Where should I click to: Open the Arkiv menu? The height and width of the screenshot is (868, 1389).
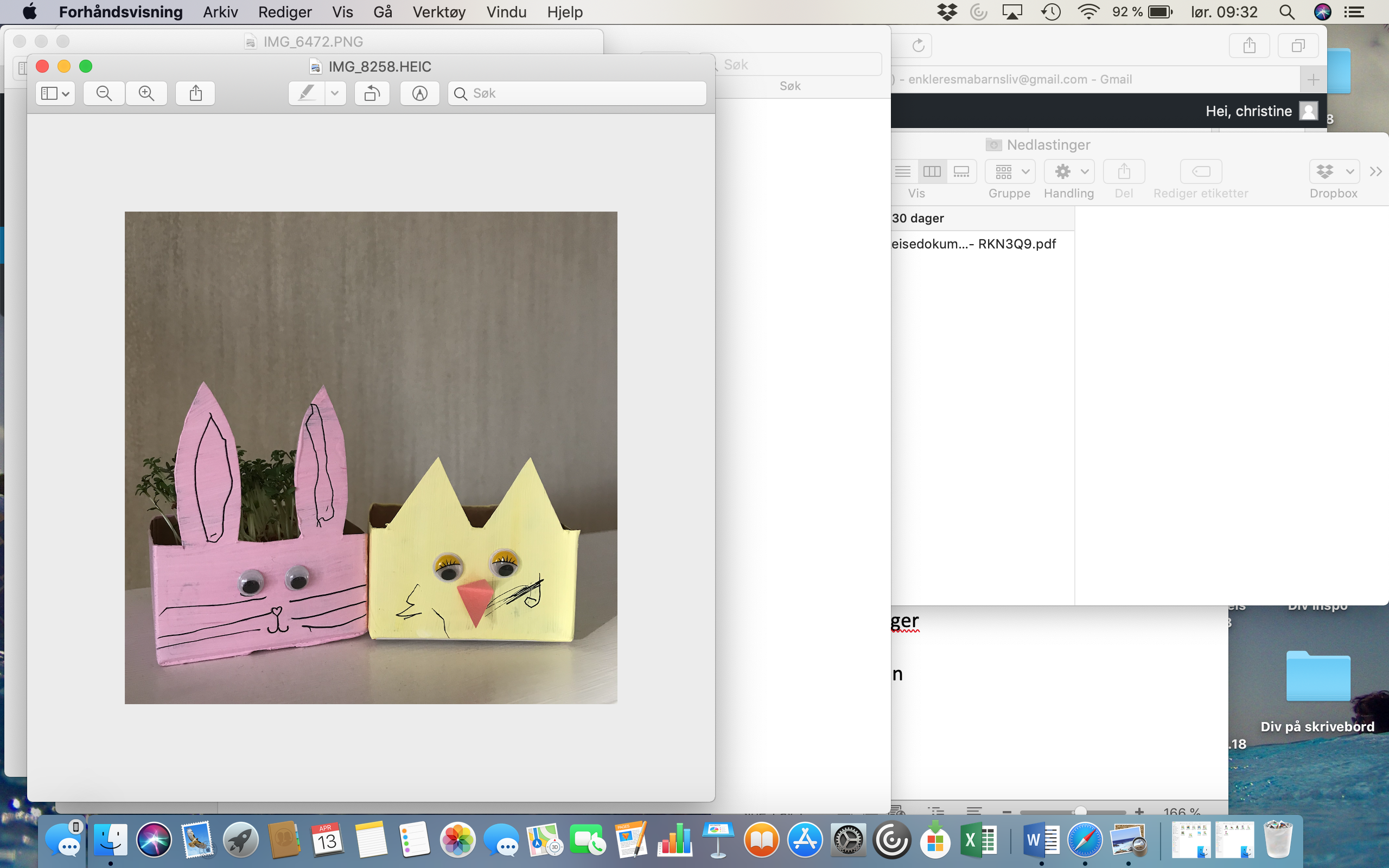(220, 12)
